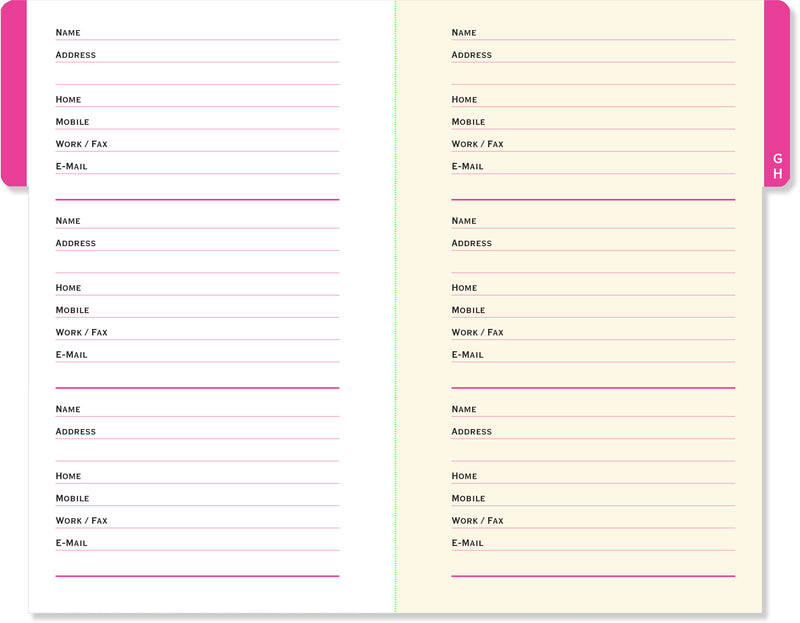Click Mobile field in second left-page entry
This screenshot has width=800, height=623.
pyautogui.click(x=210, y=310)
